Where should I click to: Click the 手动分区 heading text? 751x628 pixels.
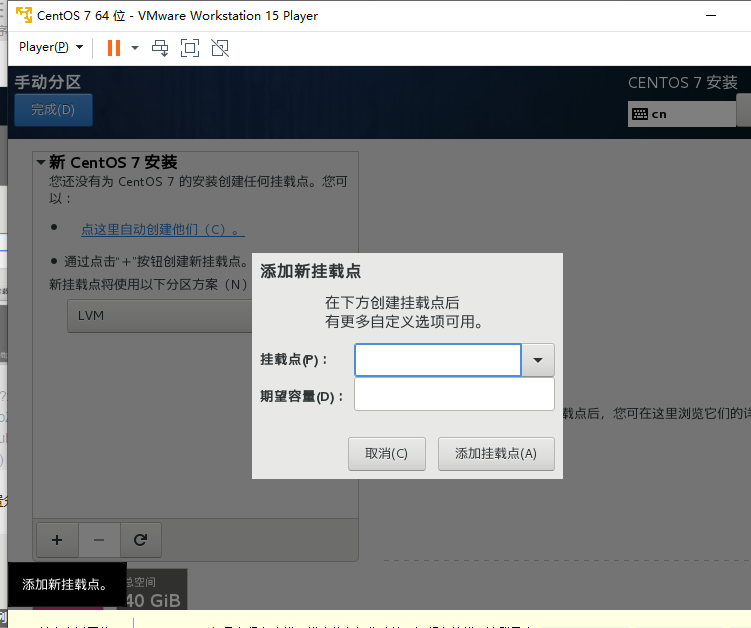click(48, 82)
